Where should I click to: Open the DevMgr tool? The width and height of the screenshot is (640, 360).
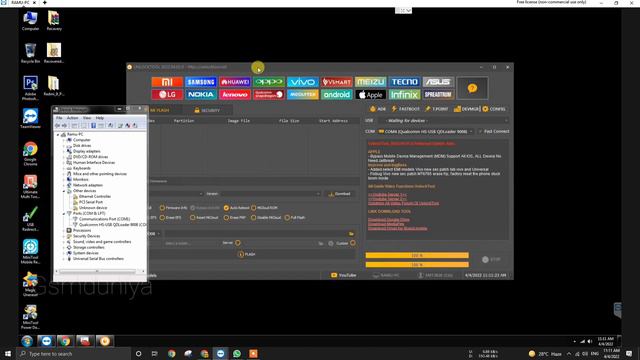(467, 109)
